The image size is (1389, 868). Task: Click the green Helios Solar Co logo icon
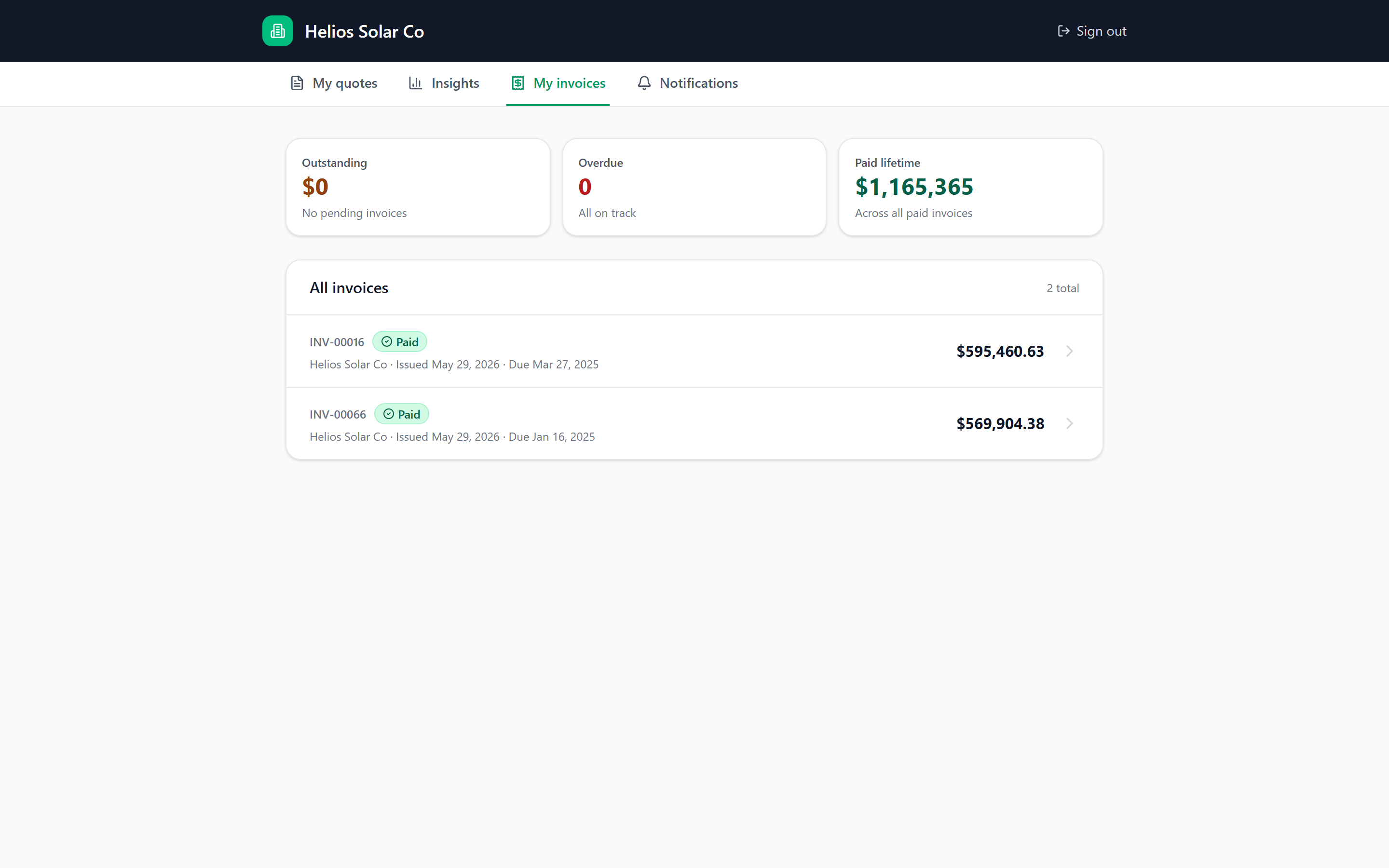[x=278, y=31]
